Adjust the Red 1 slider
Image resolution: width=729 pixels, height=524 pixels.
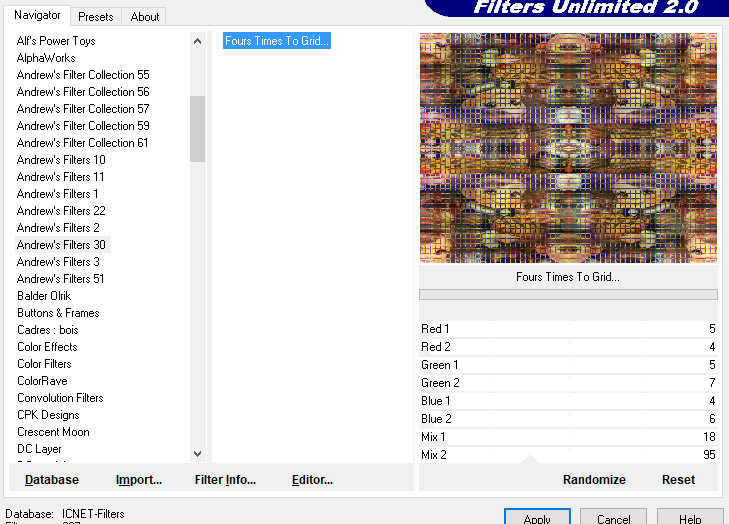pos(568,329)
